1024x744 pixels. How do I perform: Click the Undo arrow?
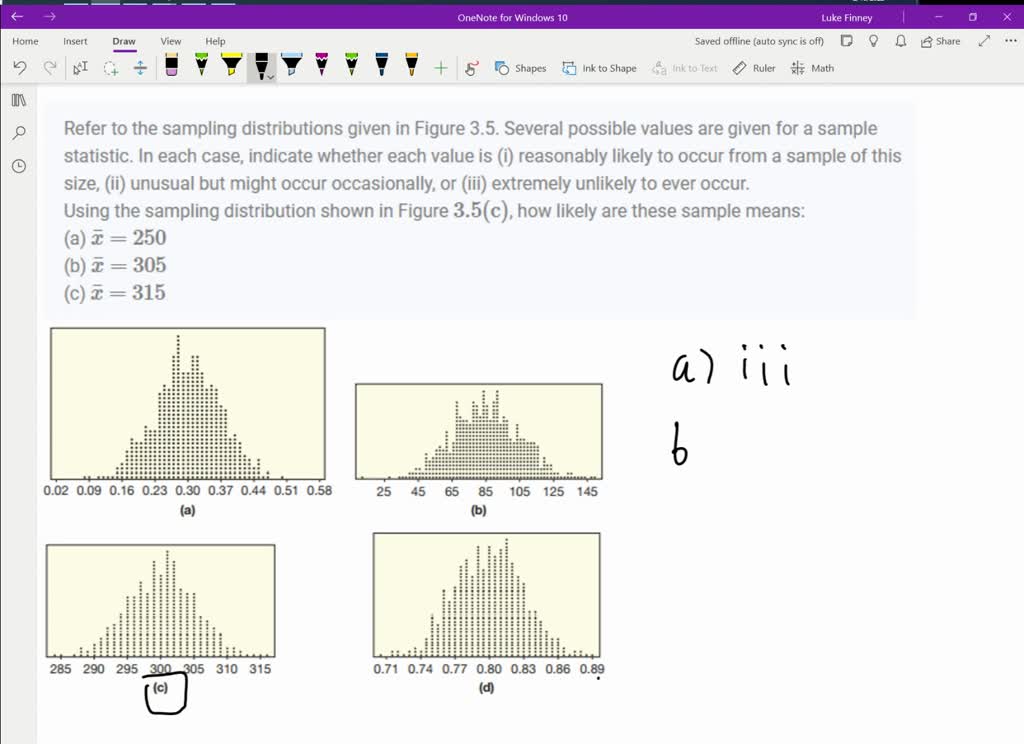[20, 67]
